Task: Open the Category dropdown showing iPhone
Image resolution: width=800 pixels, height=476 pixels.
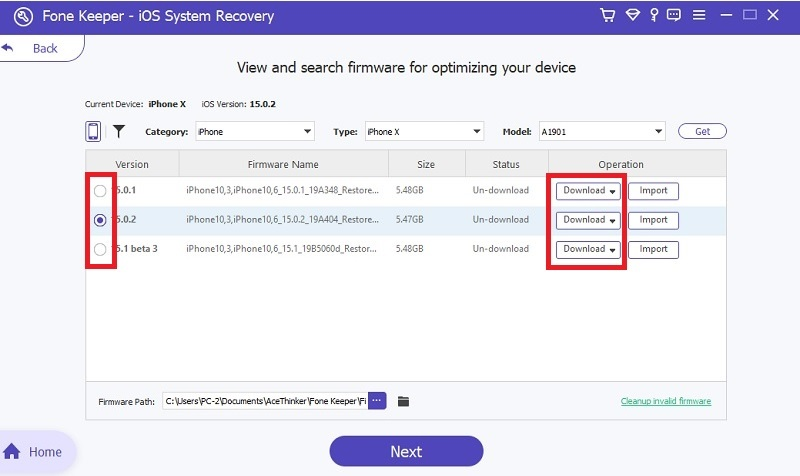Action: (x=255, y=132)
